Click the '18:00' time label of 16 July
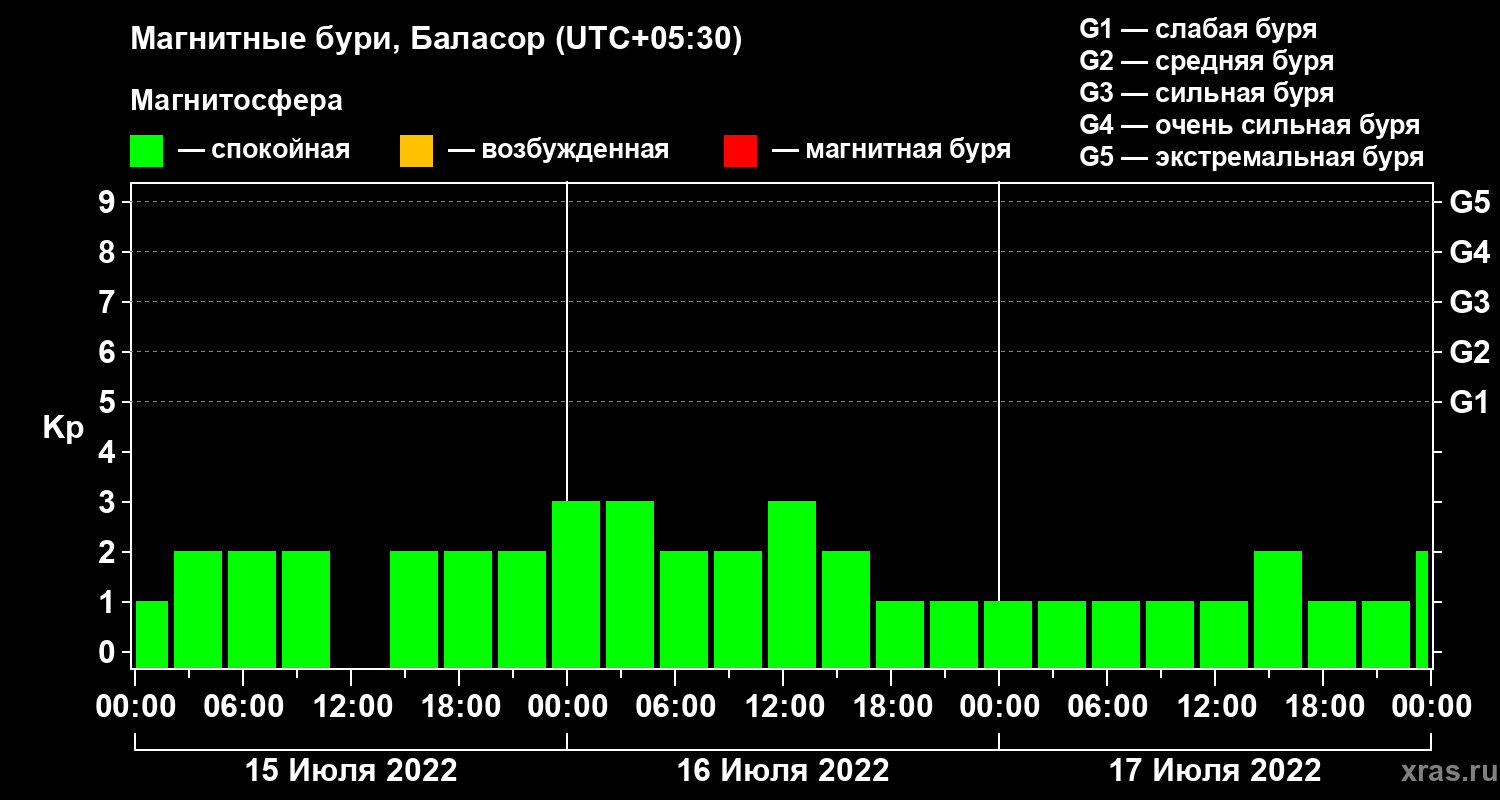 tap(891, 706)
